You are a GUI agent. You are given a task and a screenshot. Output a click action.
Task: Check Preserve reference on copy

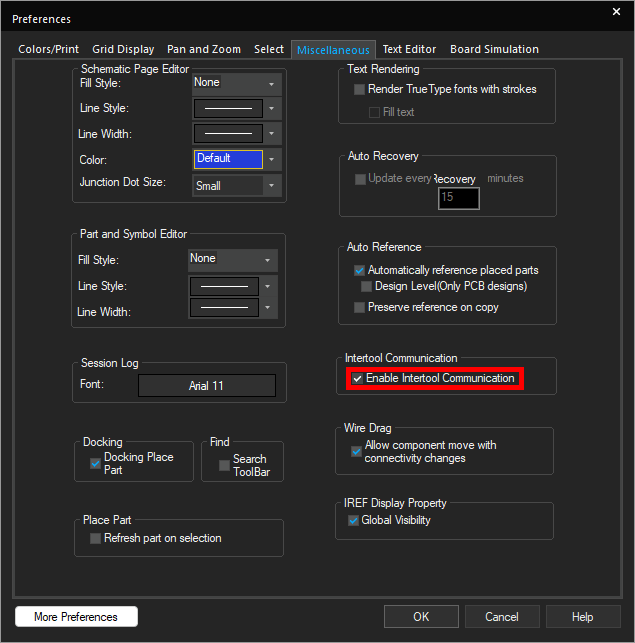pyautogui.click(x=360, y=308)
